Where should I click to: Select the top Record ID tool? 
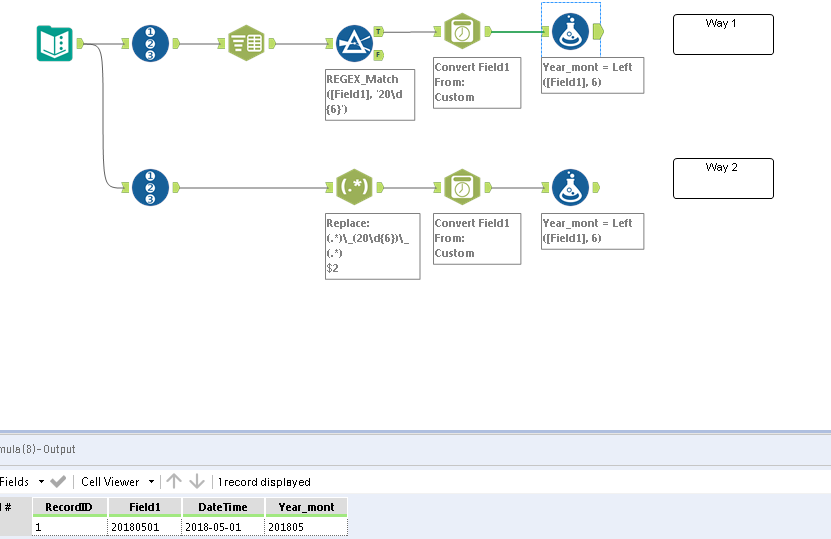click(150, 43)
